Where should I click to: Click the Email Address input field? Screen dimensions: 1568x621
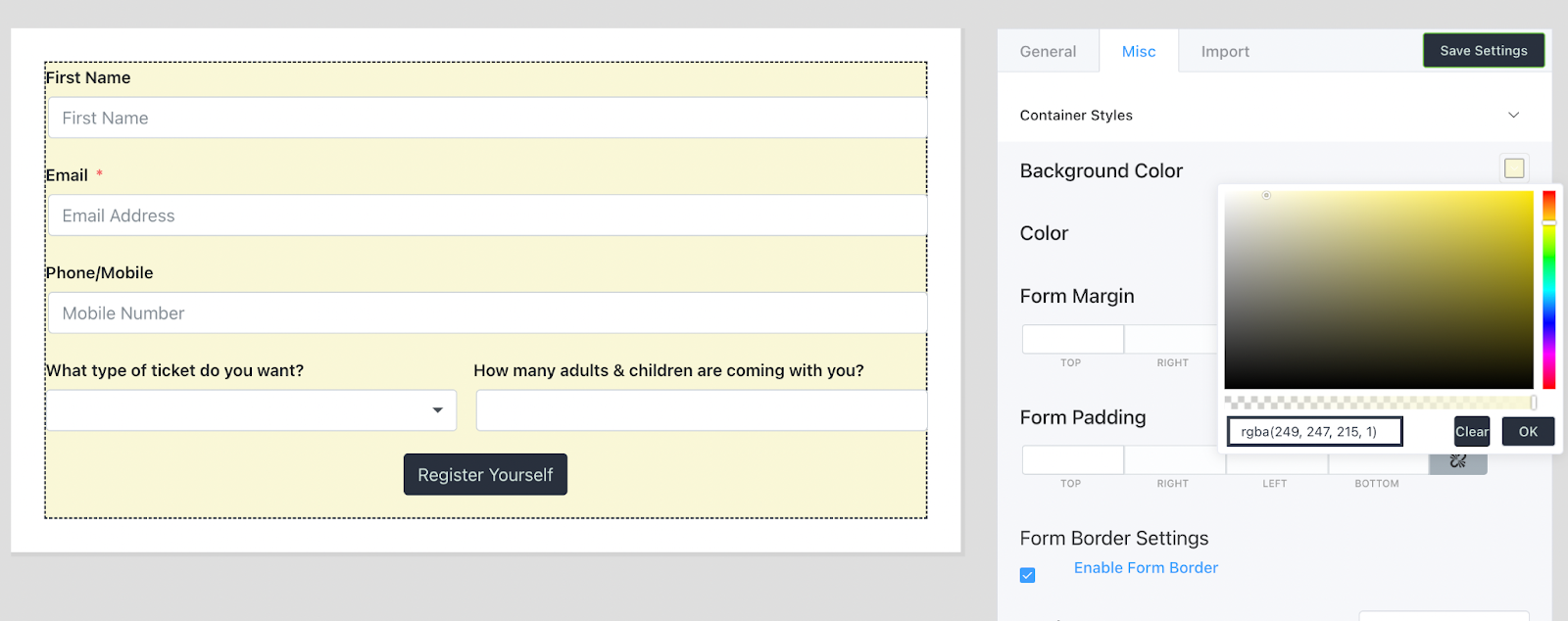(x=487, y=215)
